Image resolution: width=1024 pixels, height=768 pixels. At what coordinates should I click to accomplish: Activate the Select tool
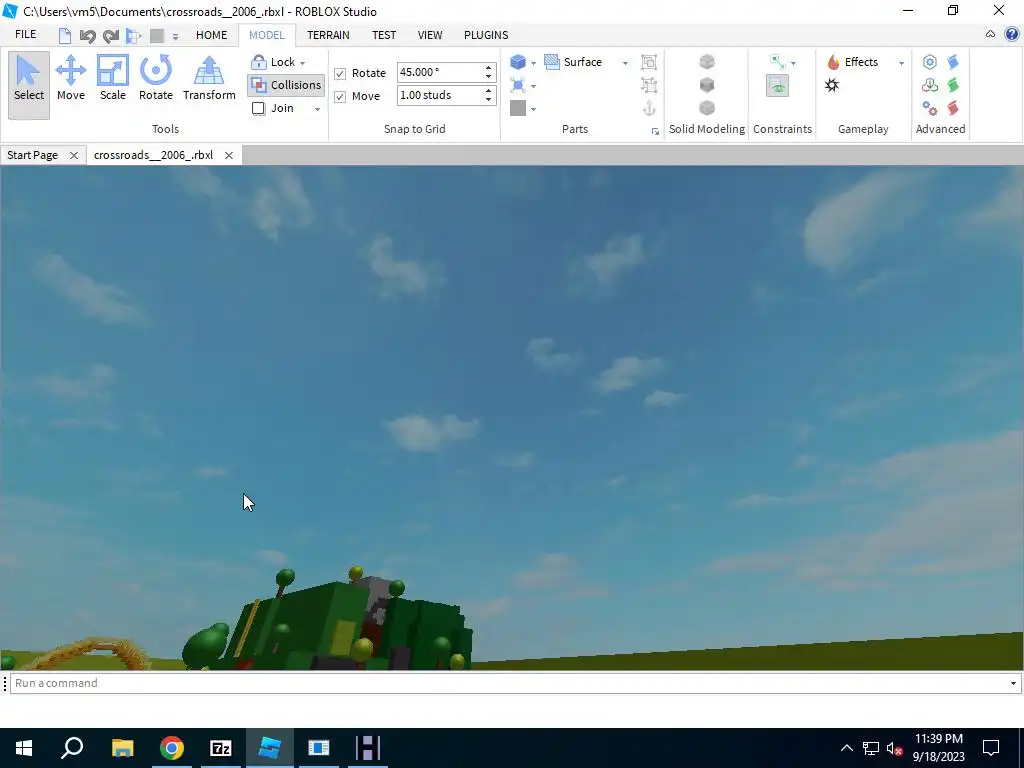coord(29,85)
